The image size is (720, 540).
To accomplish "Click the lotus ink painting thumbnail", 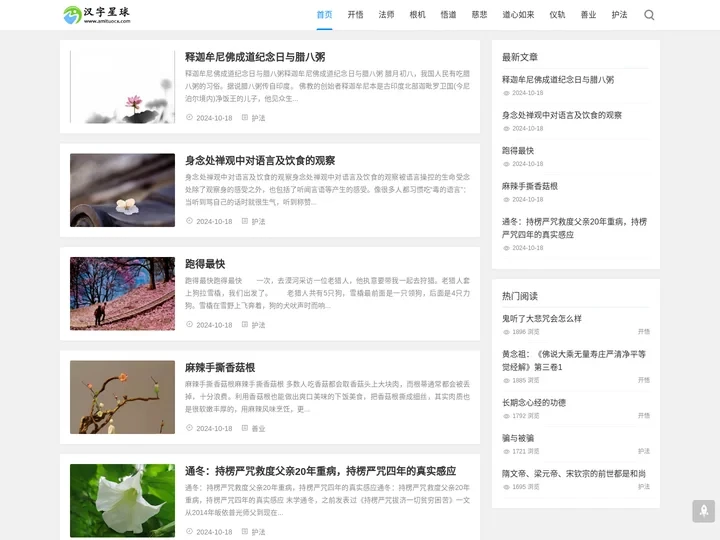I will pyautogui.click(x=122, y=87).
